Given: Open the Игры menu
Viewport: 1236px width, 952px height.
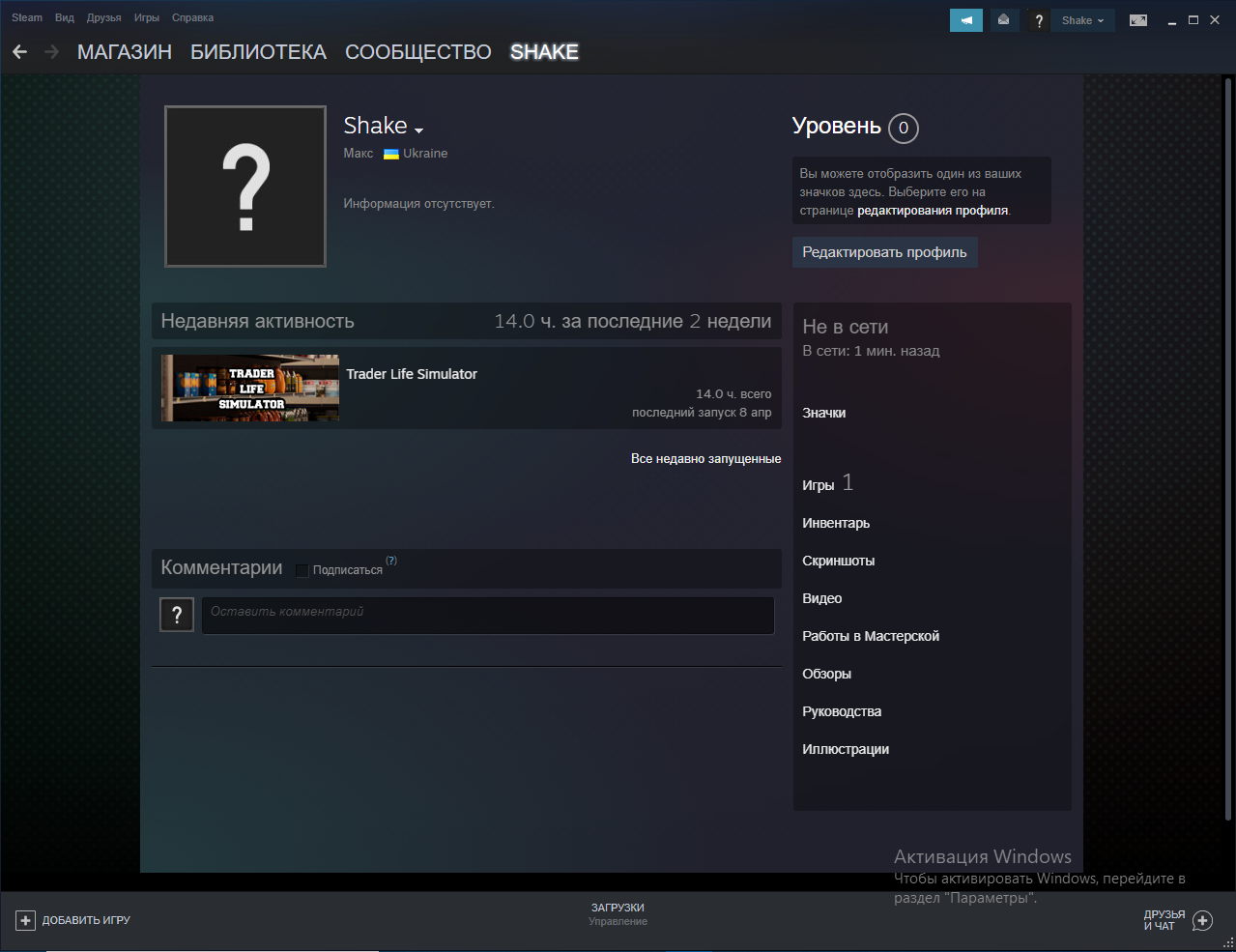Looking at the screenshot, I should [147, 17].
